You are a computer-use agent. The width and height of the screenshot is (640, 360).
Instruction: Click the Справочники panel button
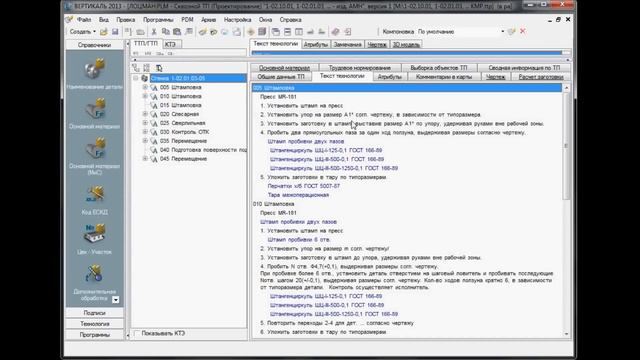click(94, 45)
